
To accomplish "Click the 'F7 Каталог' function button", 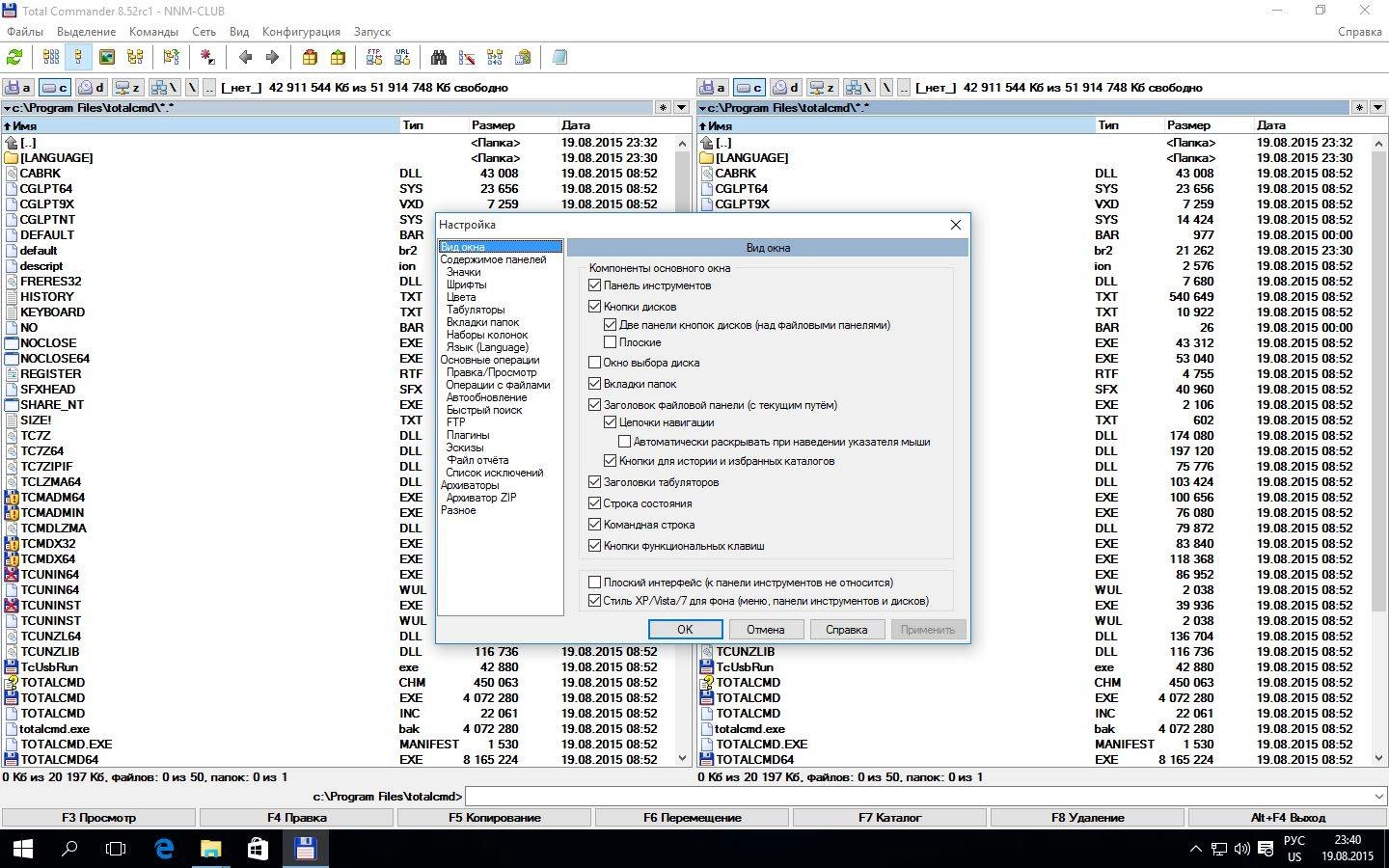I will click(890, 818).
